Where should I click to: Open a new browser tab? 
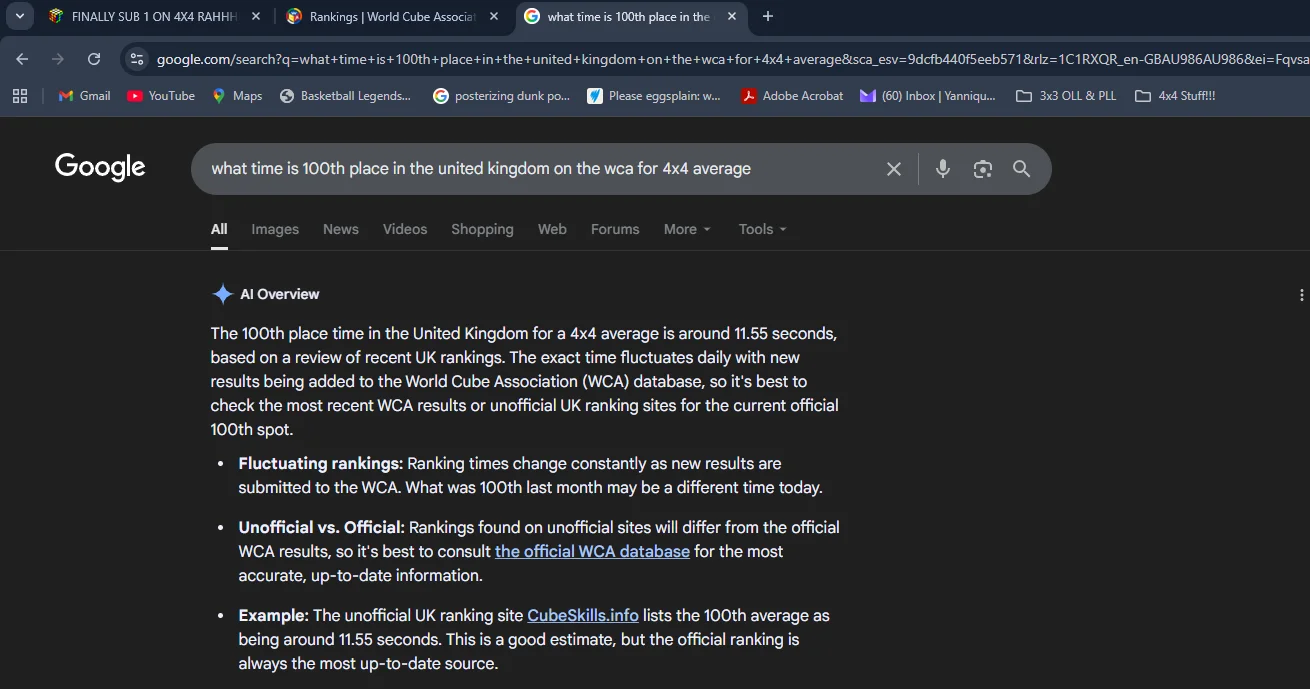click(768, 16)
